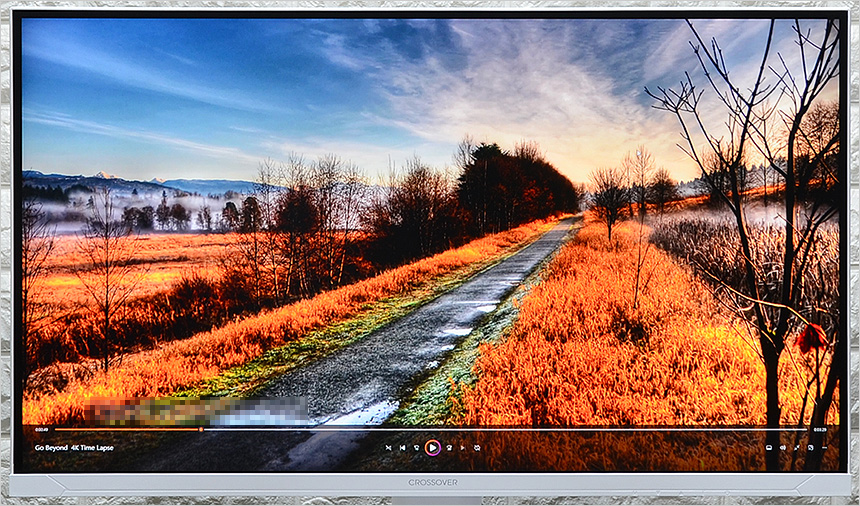
Task: Toggle shuffle in the player controls
Action: (x=388, y=448)
